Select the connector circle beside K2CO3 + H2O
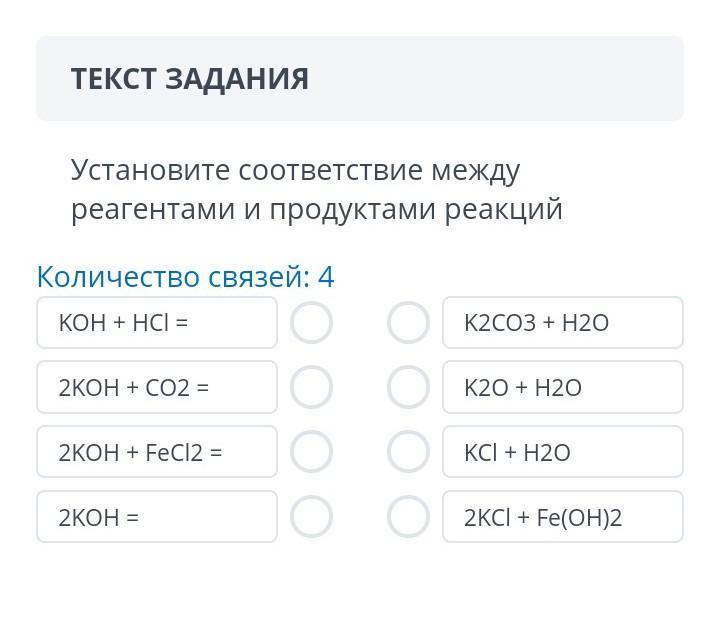This screenshot has width=720, height=629. [408, 323]
